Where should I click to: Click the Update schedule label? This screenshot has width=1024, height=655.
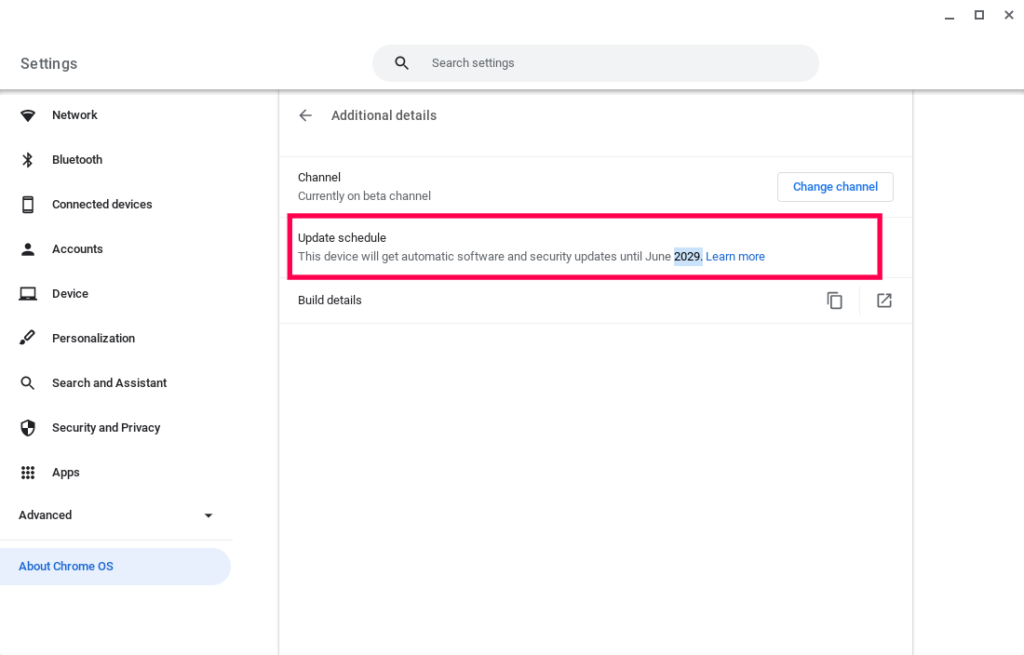(x=342, y=238)
